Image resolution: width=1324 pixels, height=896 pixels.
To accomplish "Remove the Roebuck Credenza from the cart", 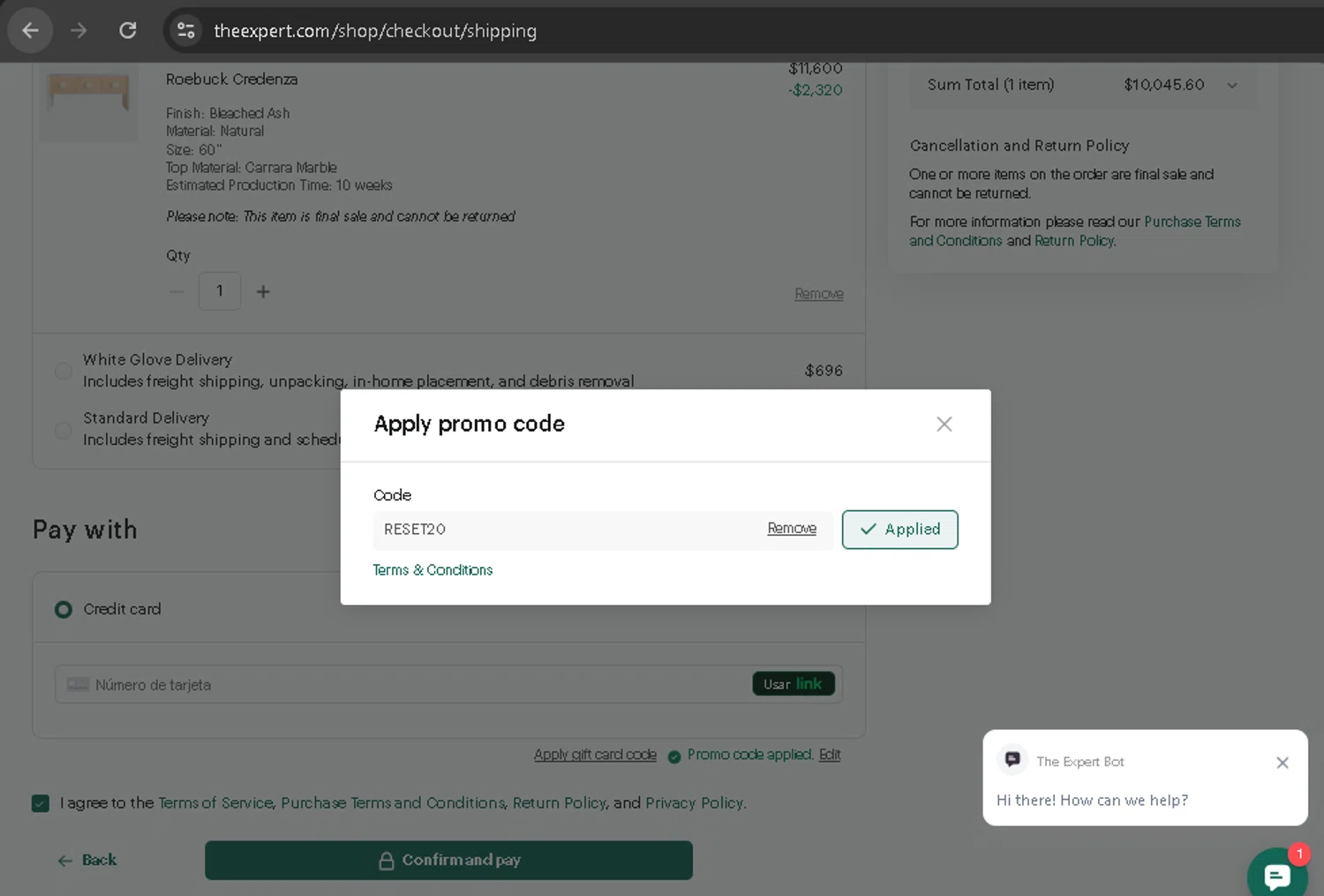I will click(819, 294).
